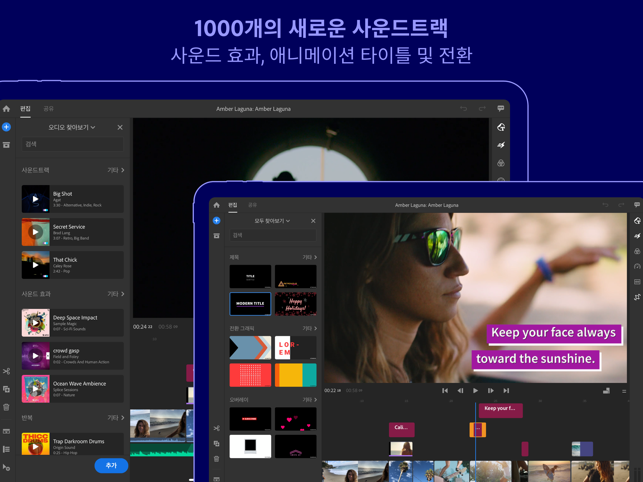
Task: Open the Color panel icon in the back window
Action: [501, 163]
